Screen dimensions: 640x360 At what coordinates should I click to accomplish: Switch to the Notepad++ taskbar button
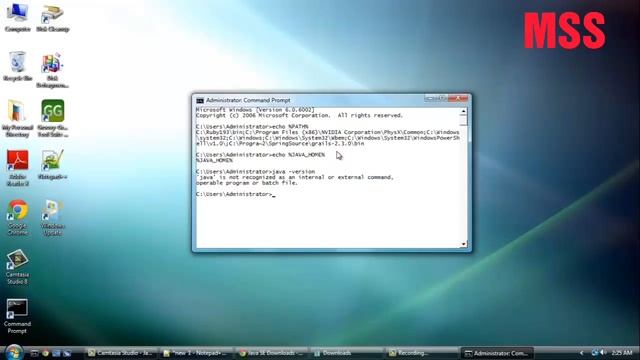tap(196, 353)
